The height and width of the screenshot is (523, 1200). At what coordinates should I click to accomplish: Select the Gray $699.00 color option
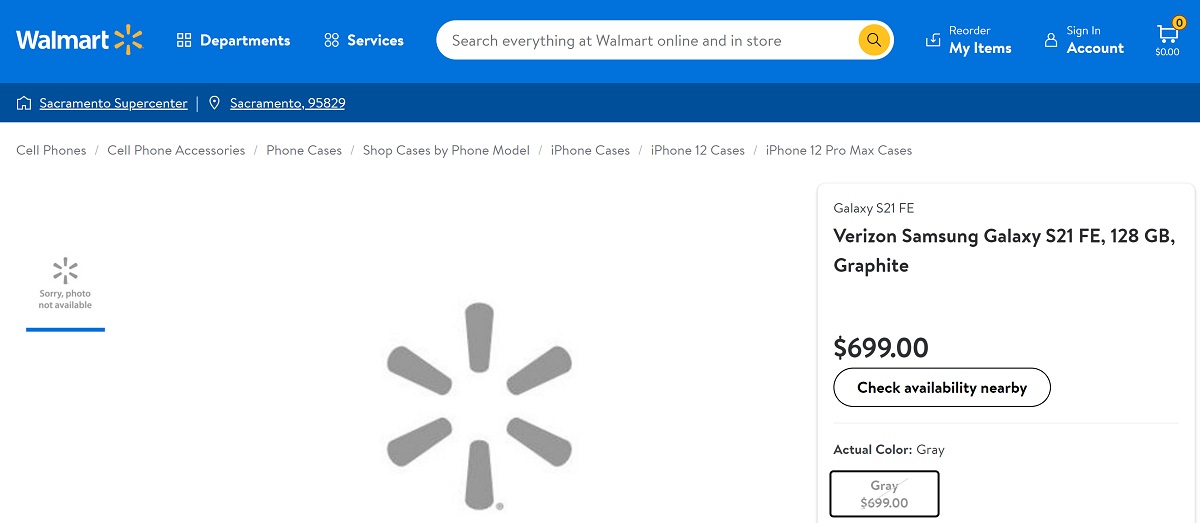[884, 494]
